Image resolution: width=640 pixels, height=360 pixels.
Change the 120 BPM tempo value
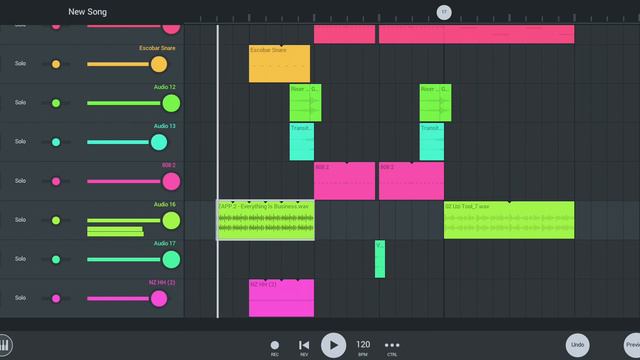click(x=363, y=345)
